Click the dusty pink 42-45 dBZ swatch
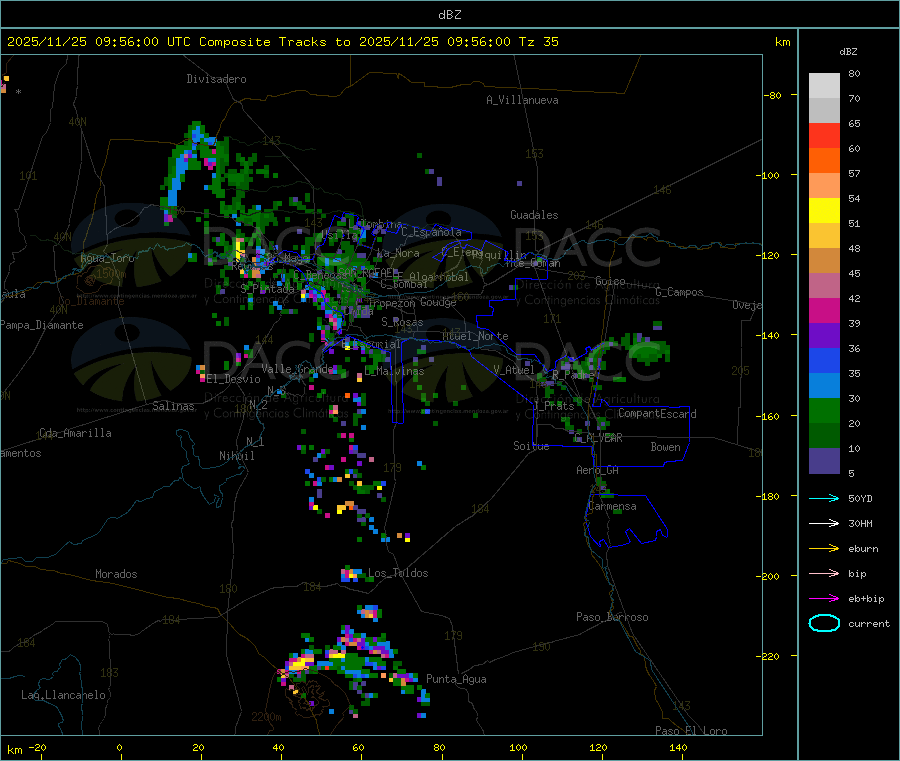Image resolution: width=900 pixels, height=761 pixels. (824, 285)
